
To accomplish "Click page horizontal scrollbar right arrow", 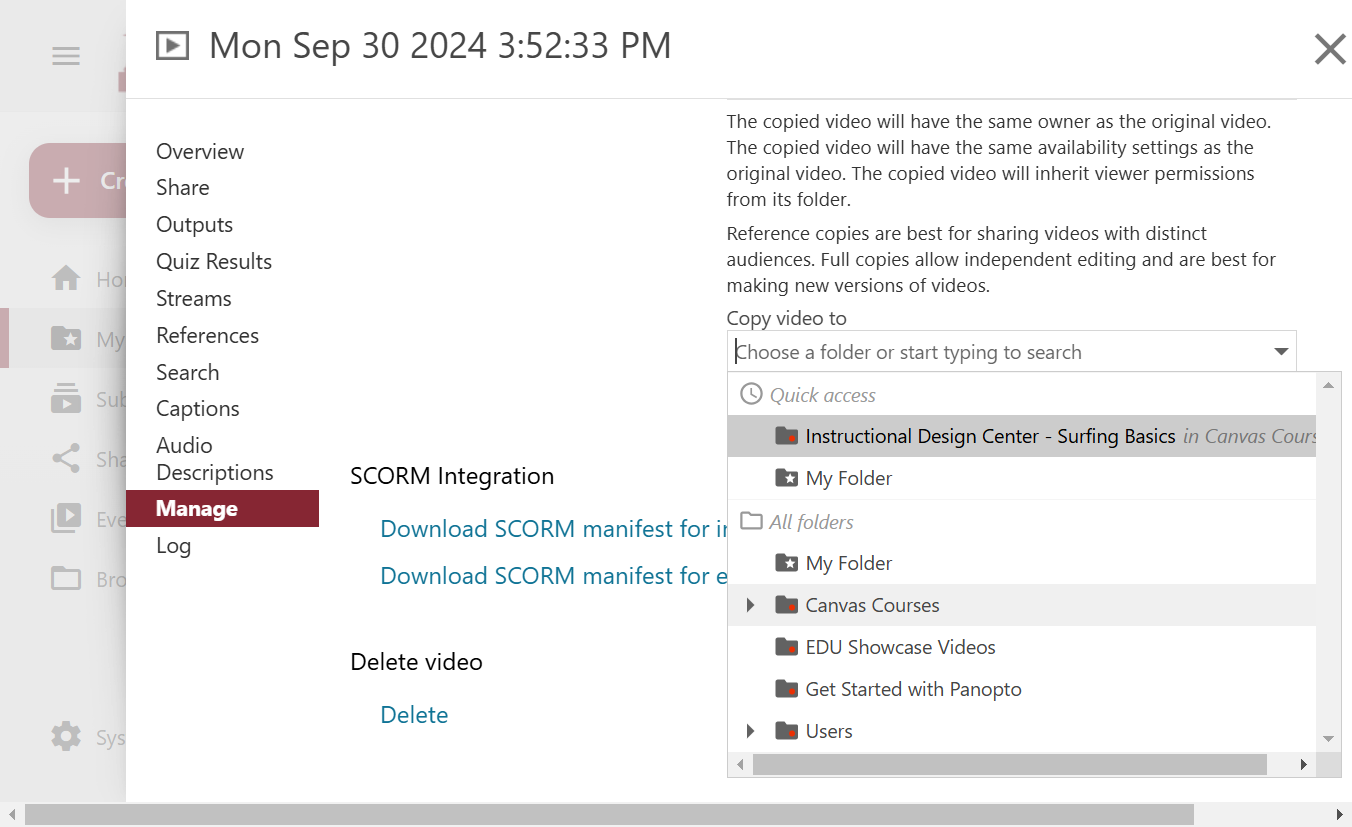I will point(1340,815).
